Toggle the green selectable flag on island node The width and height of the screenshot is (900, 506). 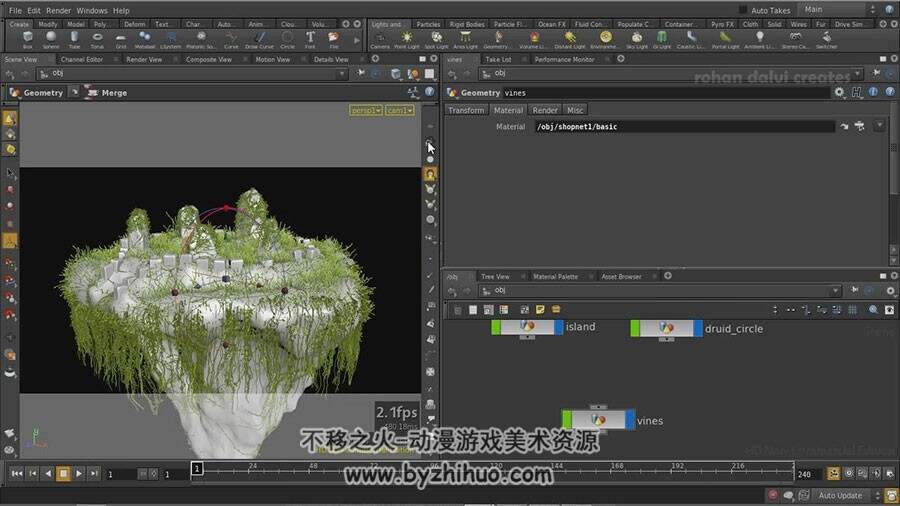tap(496, 328)
